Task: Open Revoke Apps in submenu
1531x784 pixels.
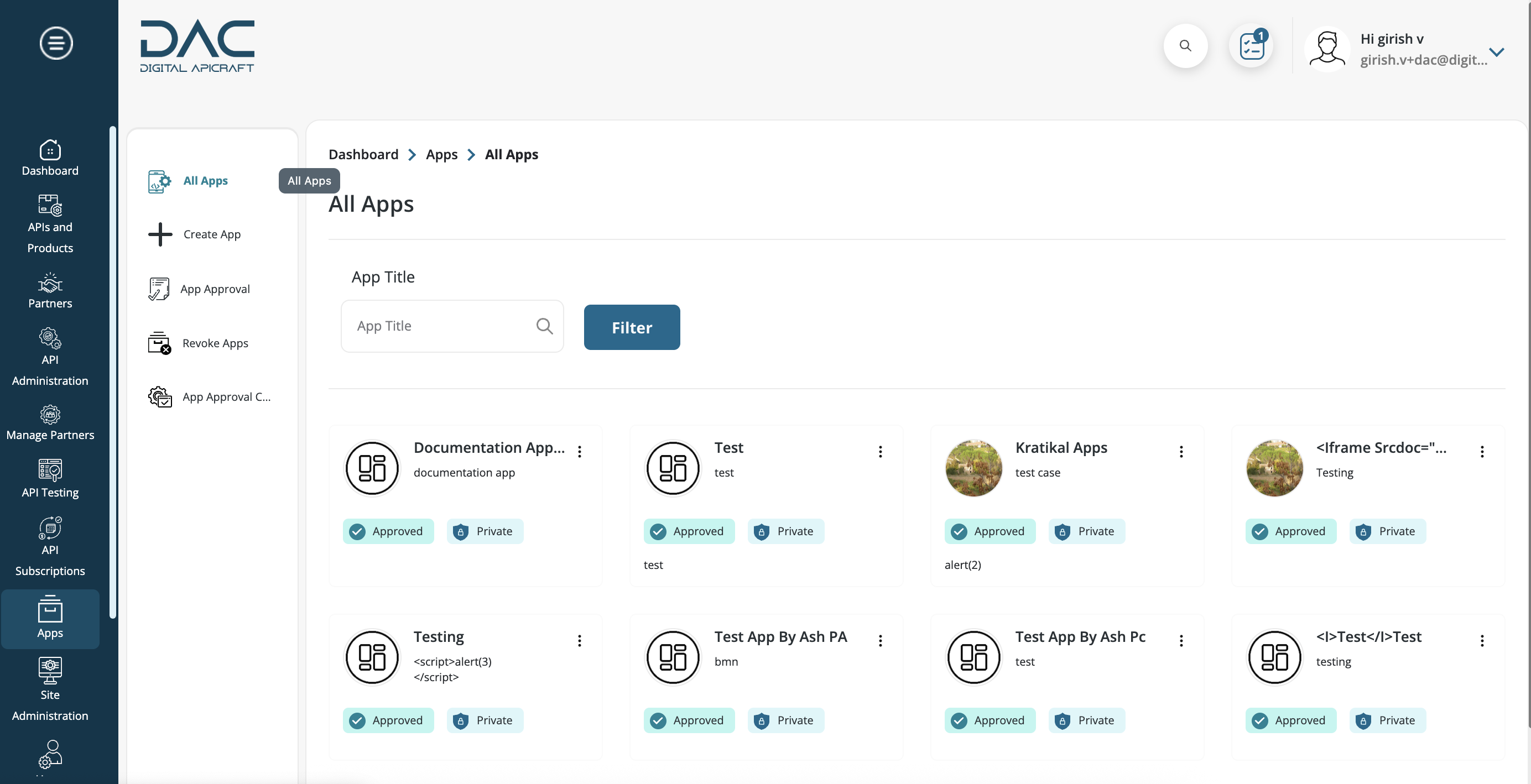Action: tap(198, 343)
